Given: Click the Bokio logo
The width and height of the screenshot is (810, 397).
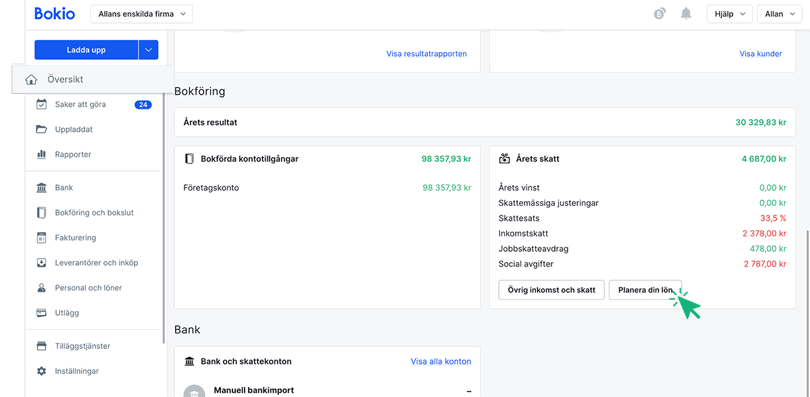Looking at the screenshot, I should (54, 14).
